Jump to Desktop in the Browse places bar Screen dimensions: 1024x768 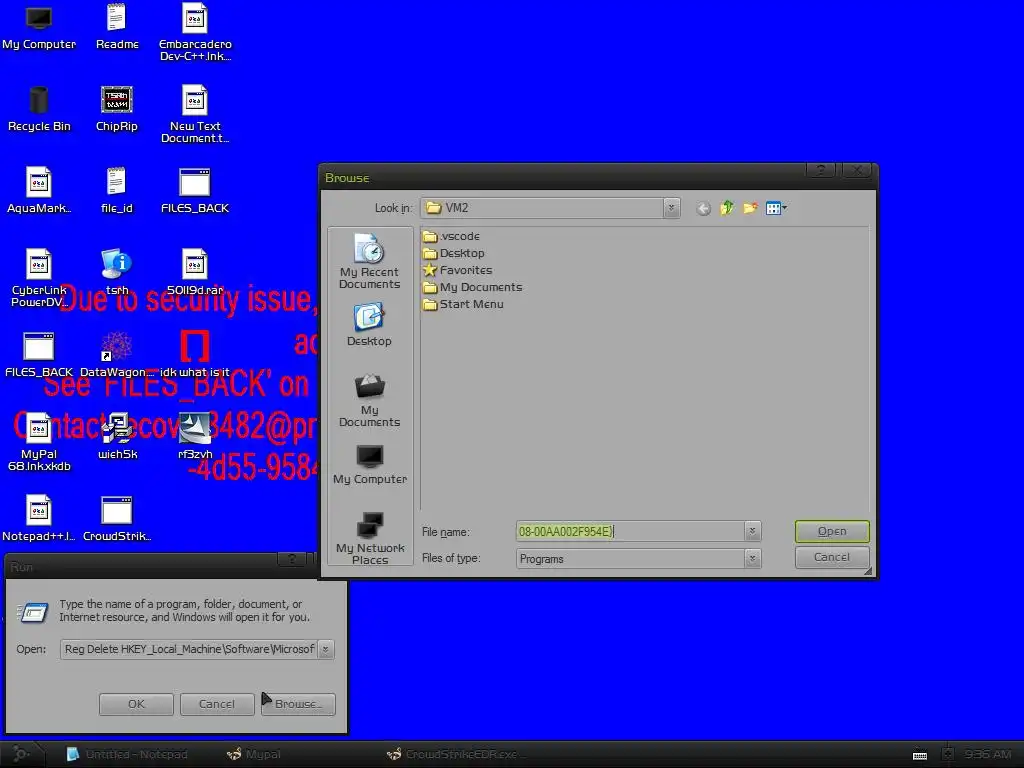[369, 325]
